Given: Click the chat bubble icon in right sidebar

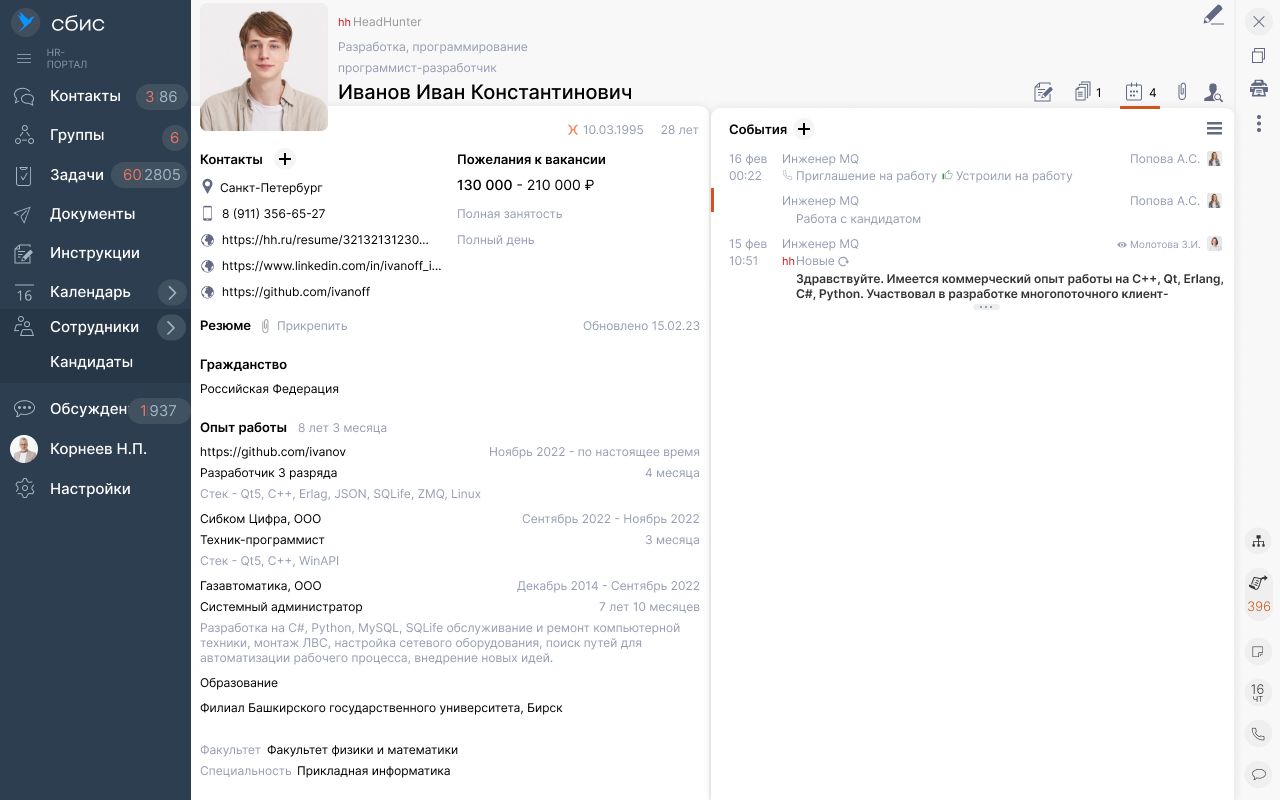Looking at the screenshot, I should pyautogui.click(x=1258, y=773).
